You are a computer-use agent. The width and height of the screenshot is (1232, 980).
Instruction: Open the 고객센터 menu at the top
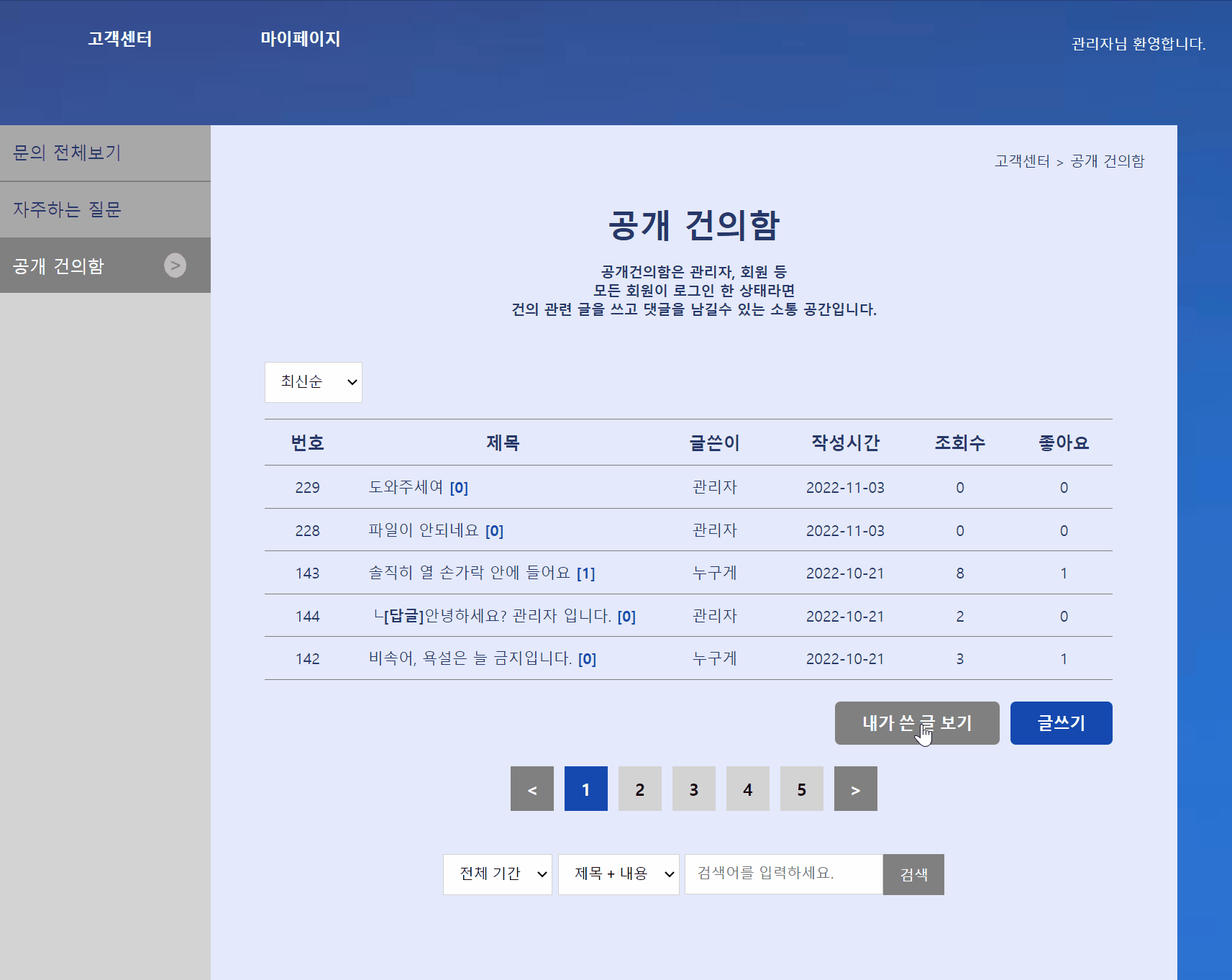click(x=119, y=39)
